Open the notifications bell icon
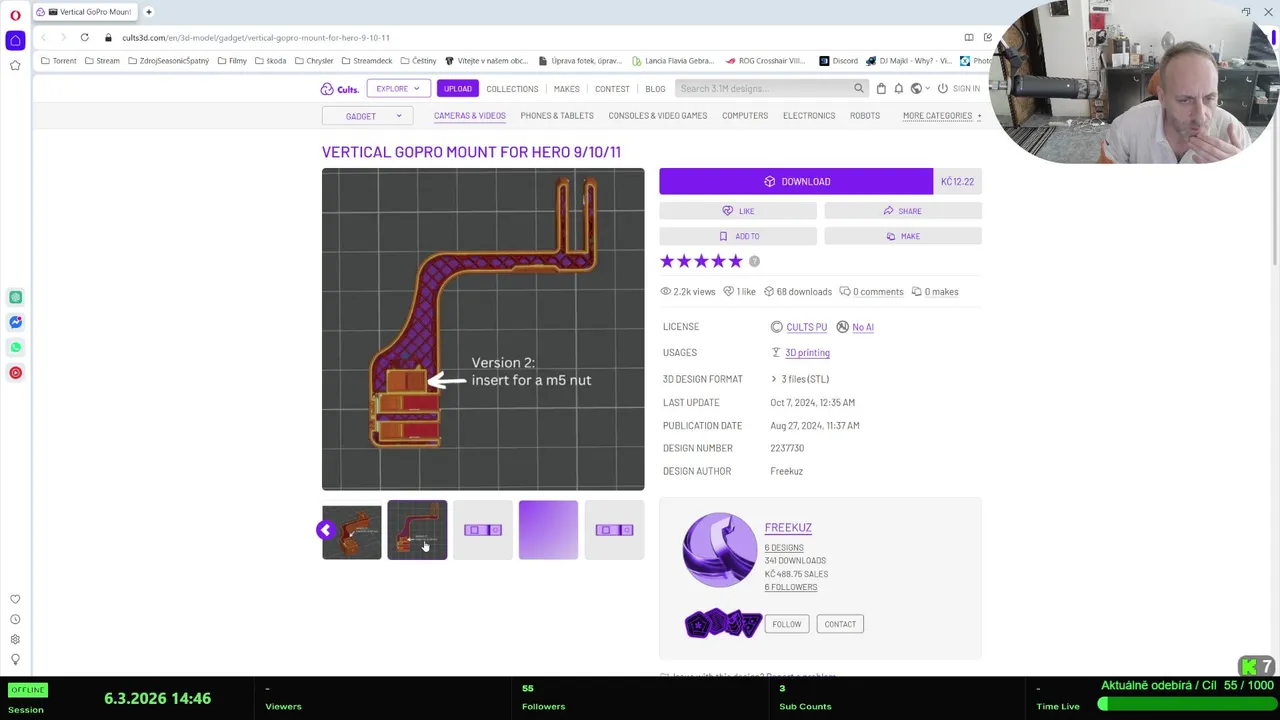This screenshot has width=1280, height=720. pyautogui.click(x=898, y=88)
